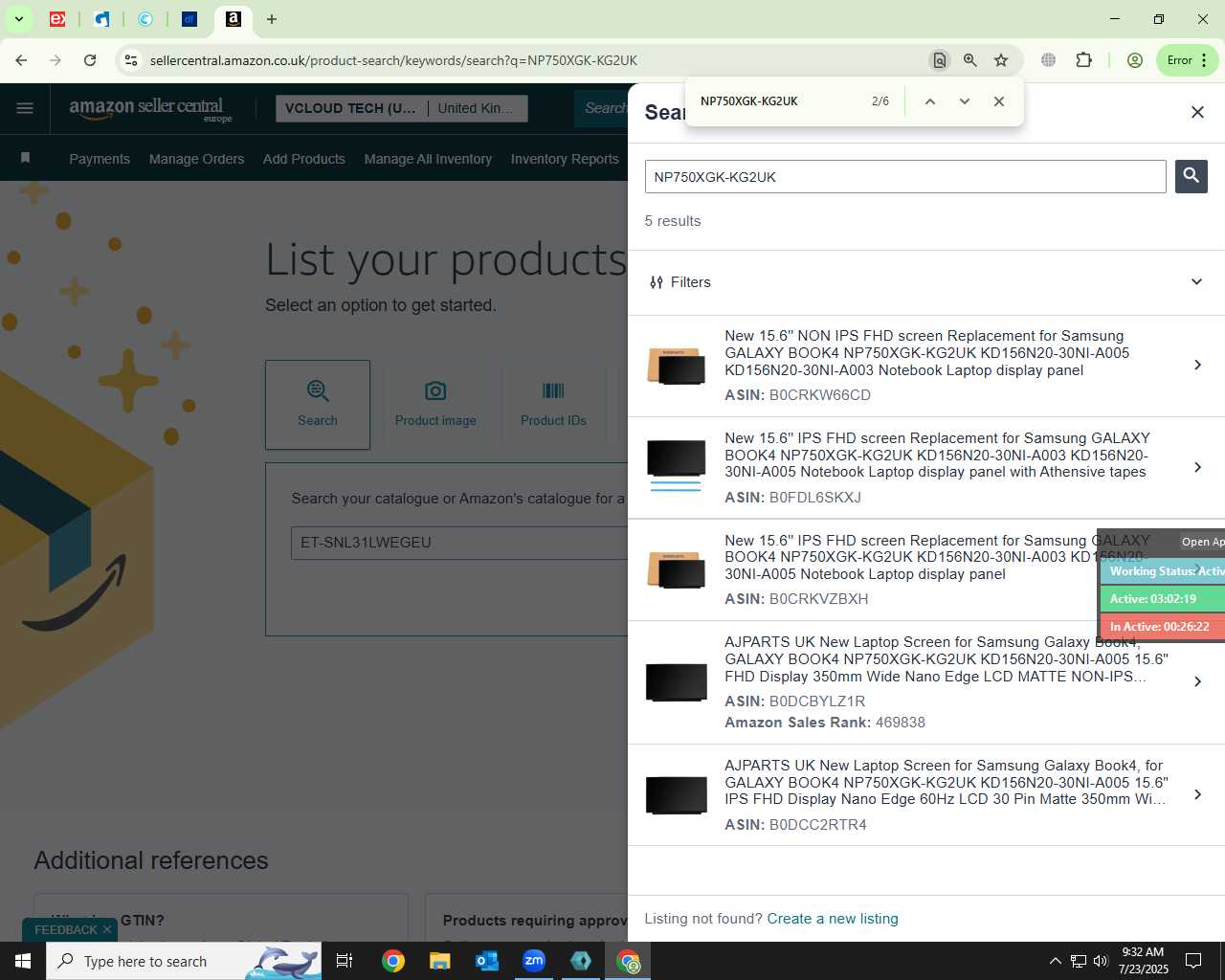The width and height of the screenshot is (1225, 980).
Task: Close the find-in-page bar
Action: (999, 101)
